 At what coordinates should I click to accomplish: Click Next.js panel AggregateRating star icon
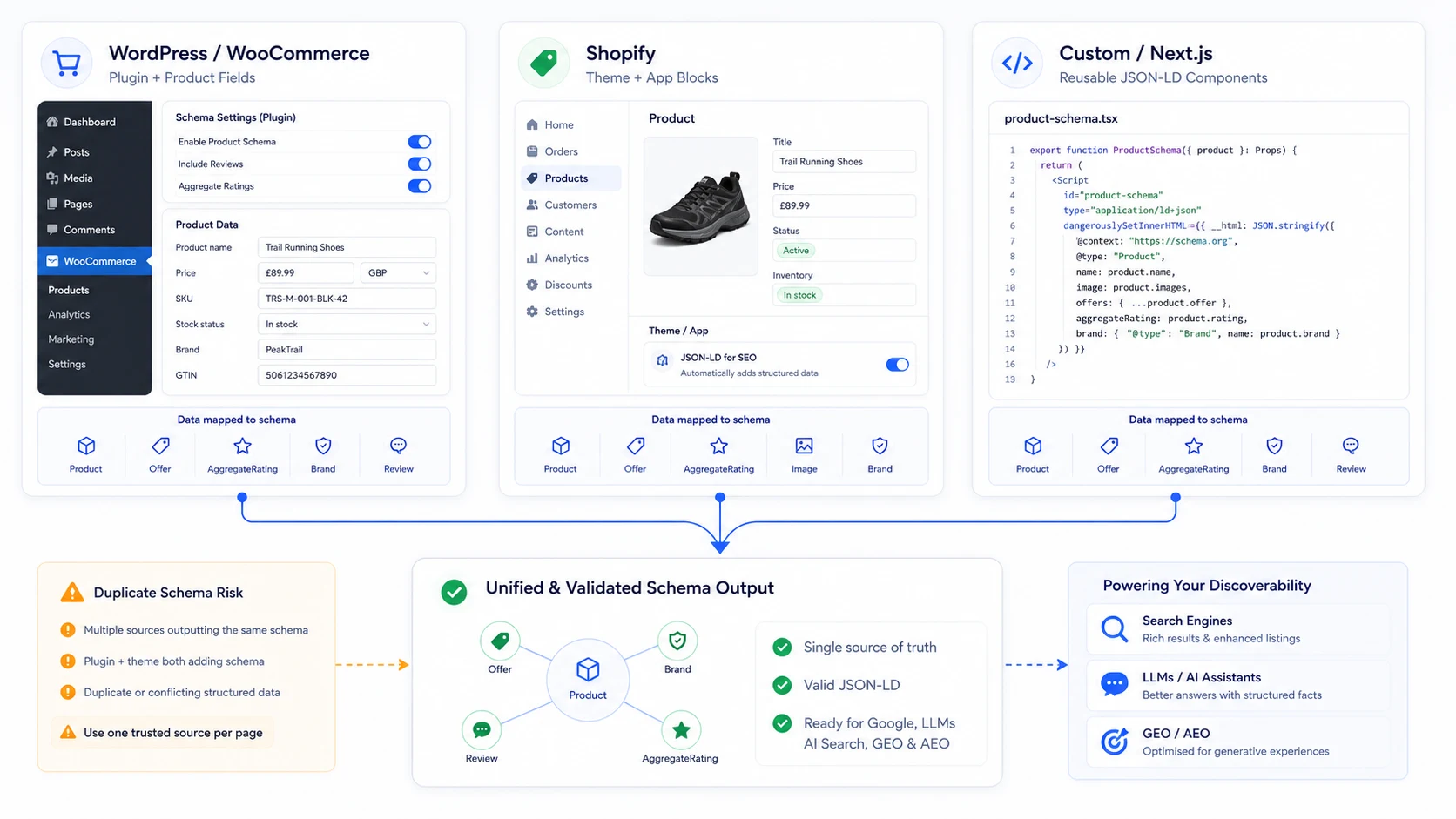[x=1194, y=446]
